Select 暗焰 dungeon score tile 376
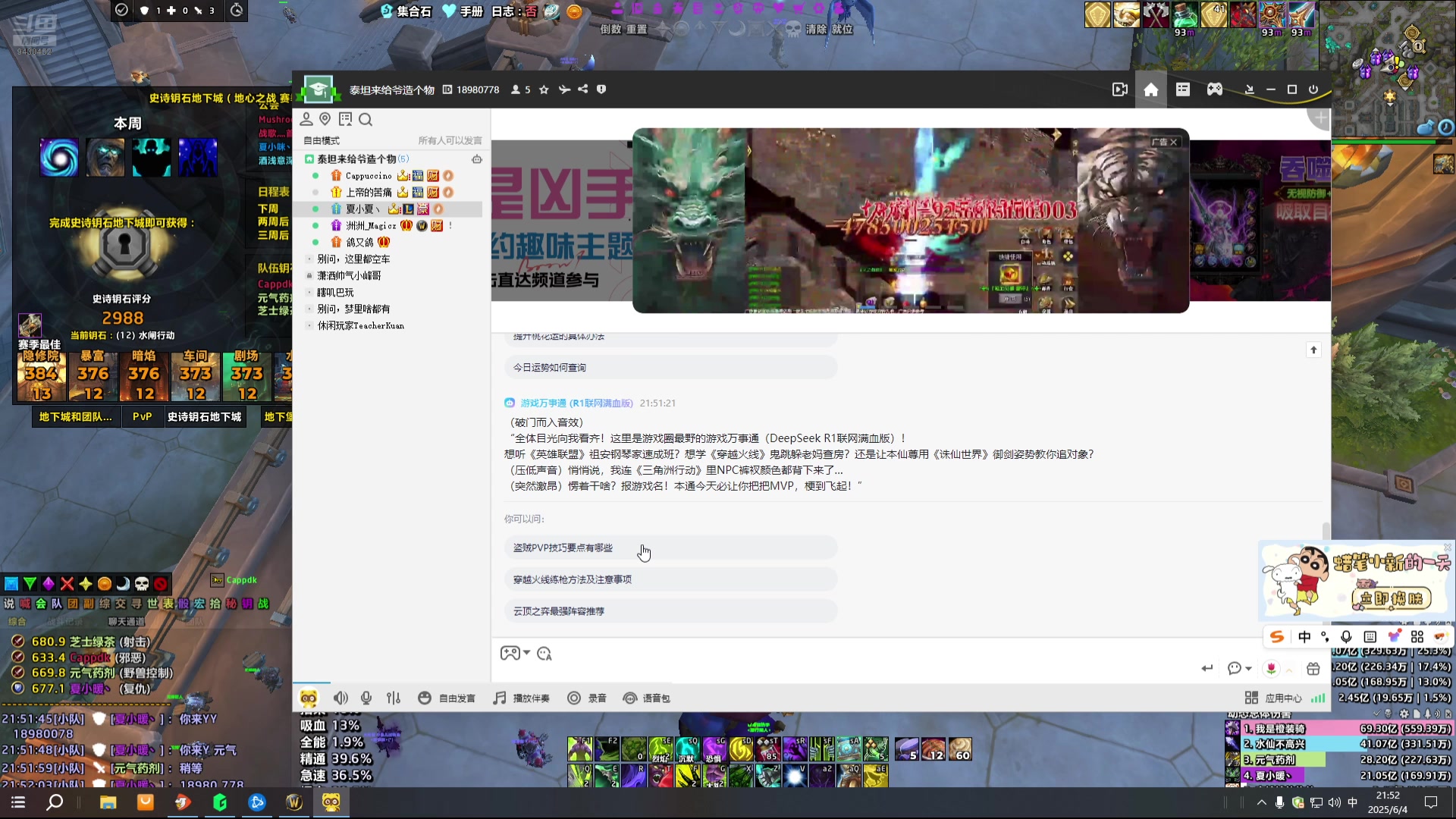The image size is (1456, 819). coord(144,376)
